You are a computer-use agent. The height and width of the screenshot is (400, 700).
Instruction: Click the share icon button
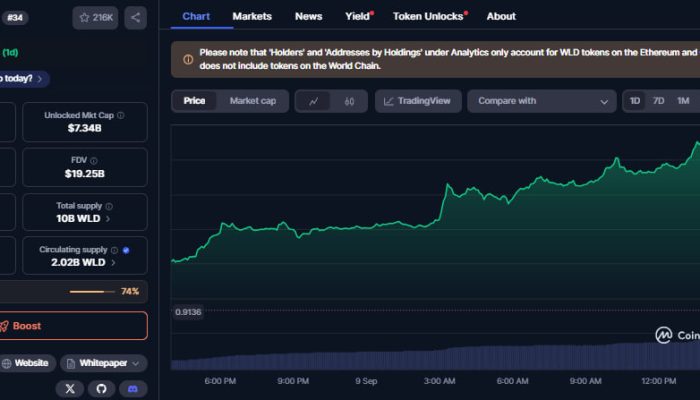[x=135, y=17]
